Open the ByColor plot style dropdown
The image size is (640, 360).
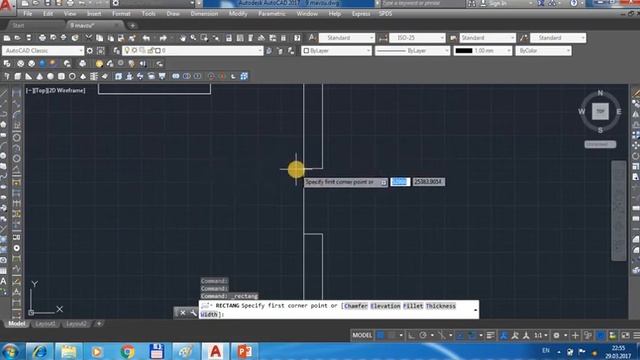coord(543,51)
